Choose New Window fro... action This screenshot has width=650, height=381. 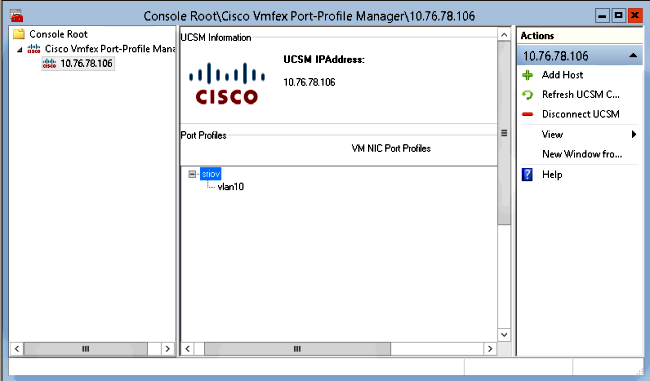coord(582,154)
